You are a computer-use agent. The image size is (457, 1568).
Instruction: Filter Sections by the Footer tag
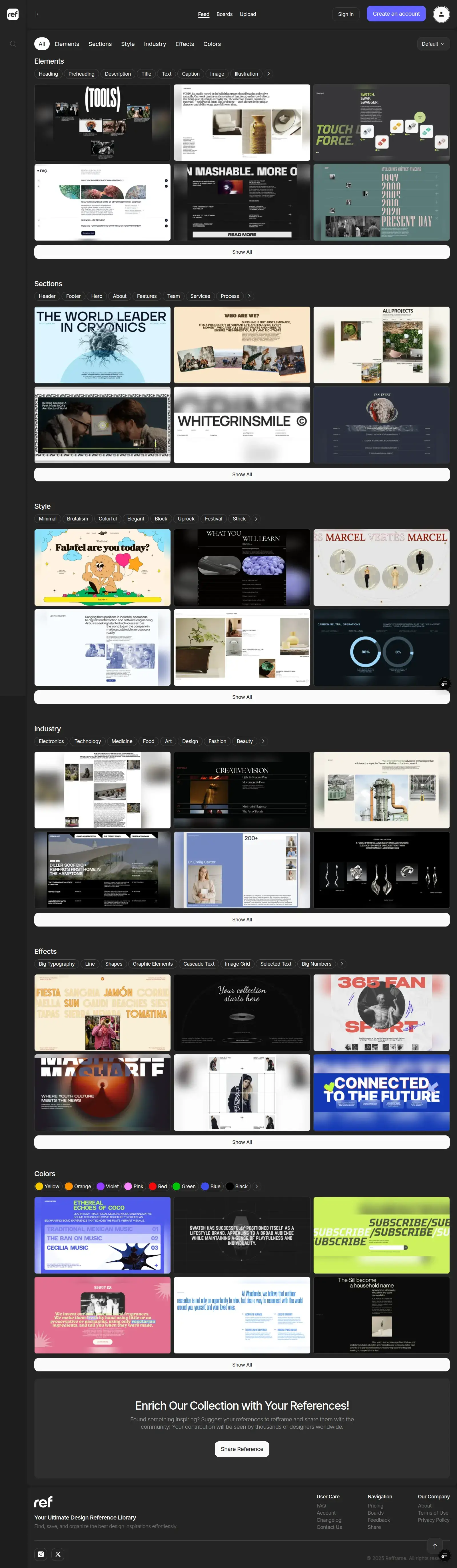pos(73,296)
